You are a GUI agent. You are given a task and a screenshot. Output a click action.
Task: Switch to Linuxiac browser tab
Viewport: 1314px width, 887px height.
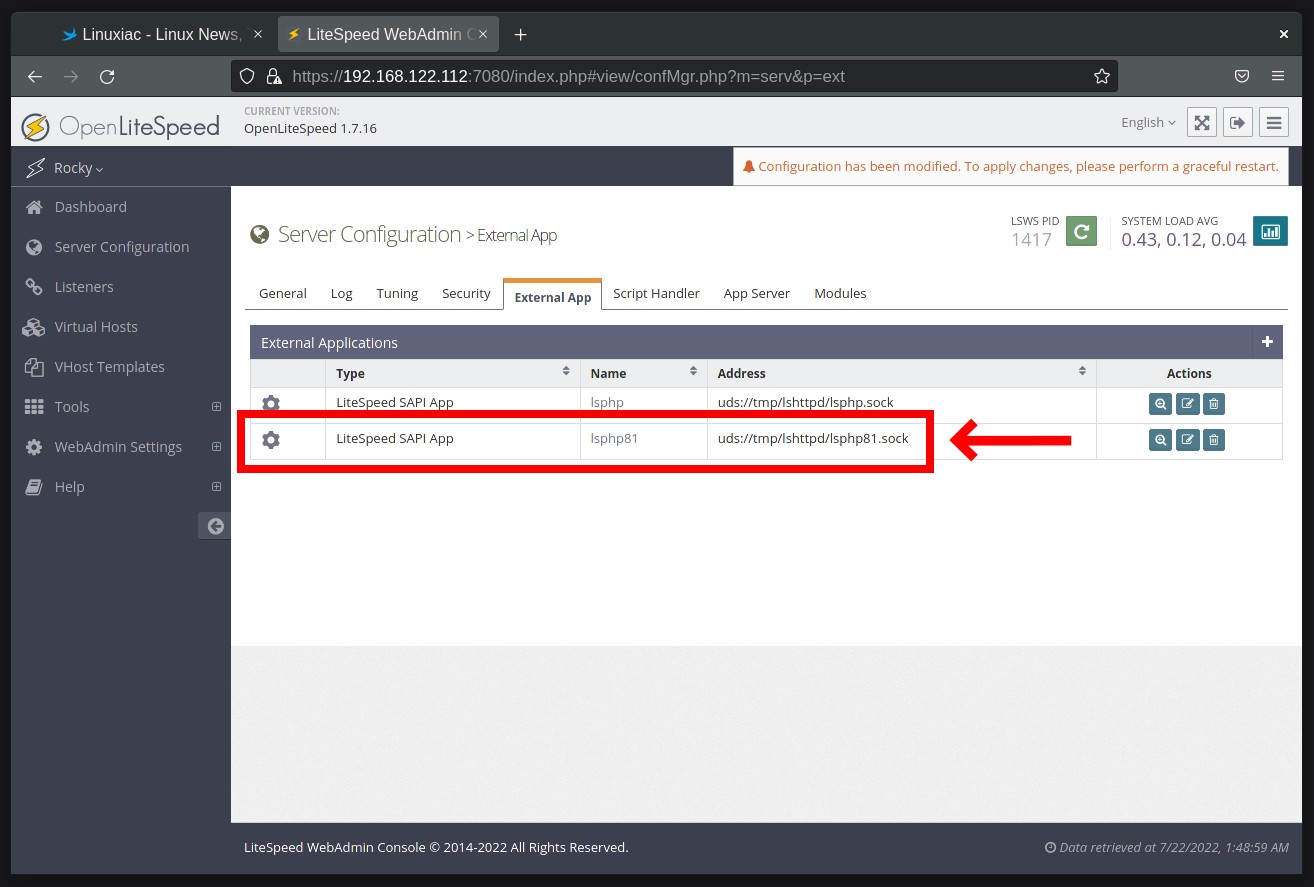162,34
